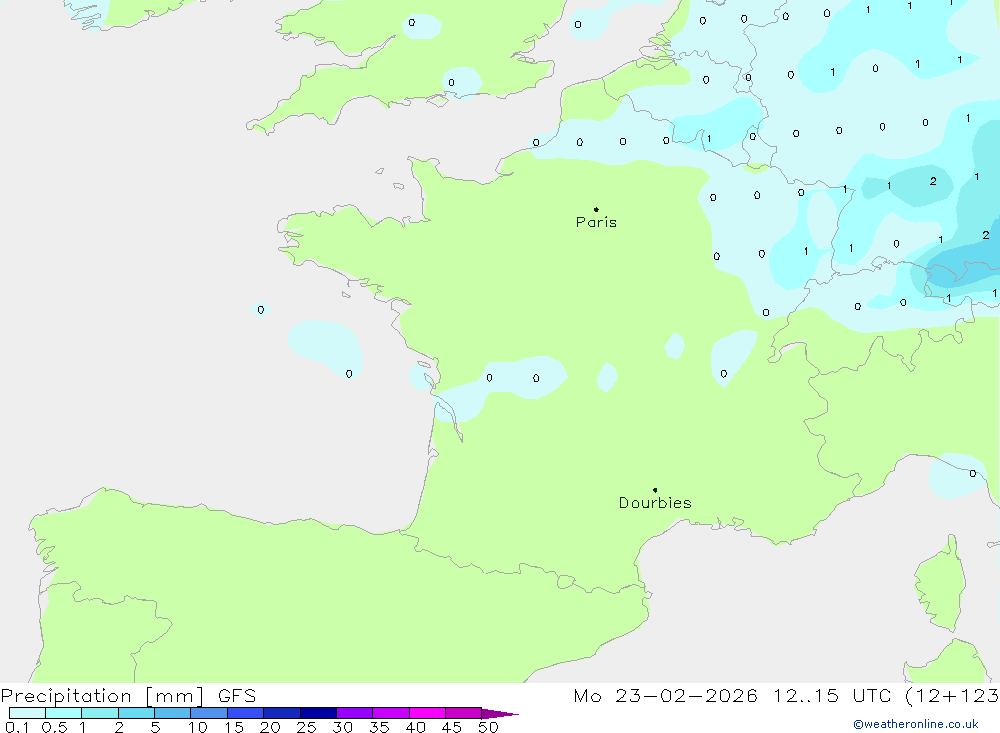This screenshot has width=1000, height=733.
Task: Click the 0.5 legend scale number
Action: coord(54,727)
